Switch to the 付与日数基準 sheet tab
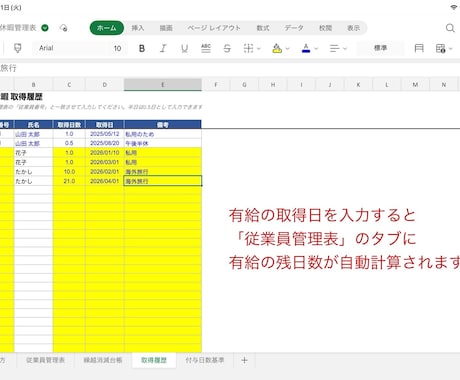This screenshot has width=460, height=380. click(205, 360)
